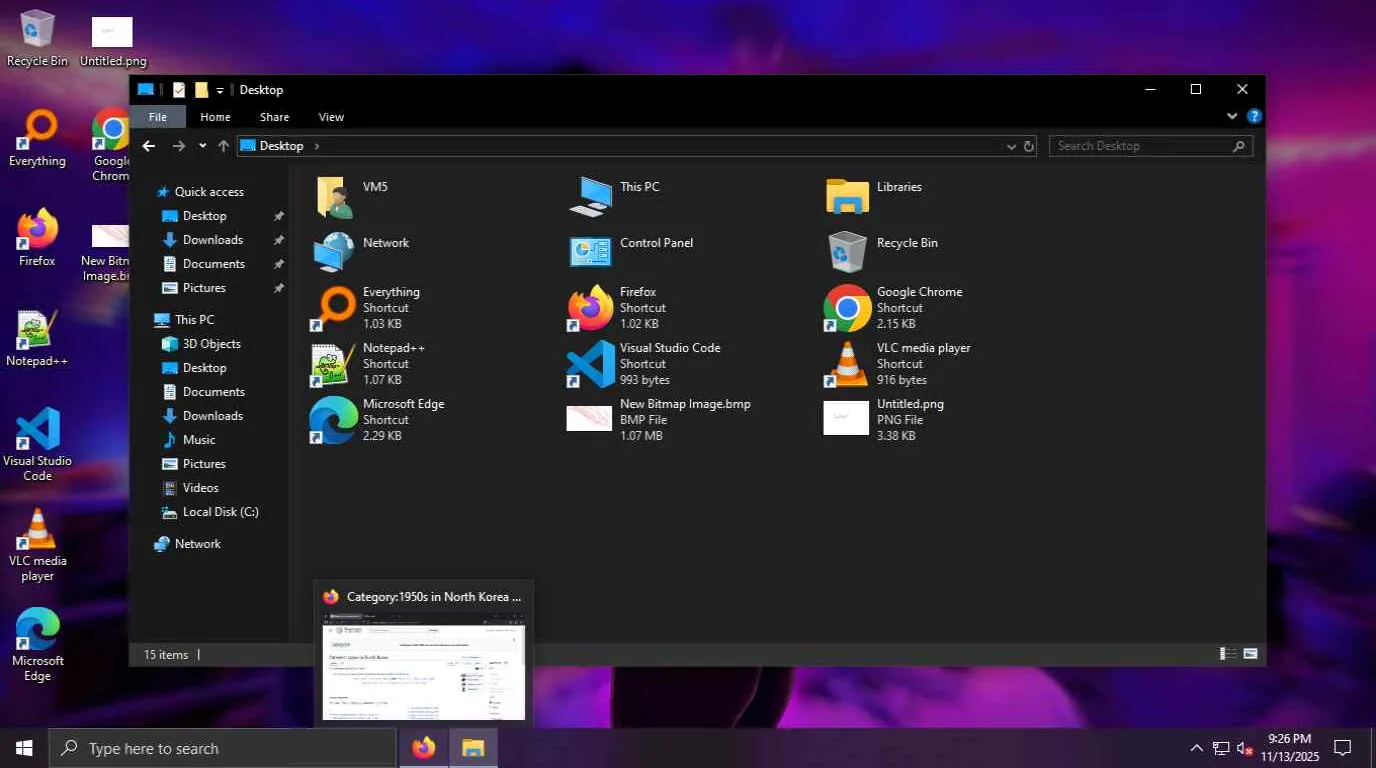The image size is (1376, 768).
Task: Click the New folder icon in Explorer's title bar
Action: coord(201,90)
